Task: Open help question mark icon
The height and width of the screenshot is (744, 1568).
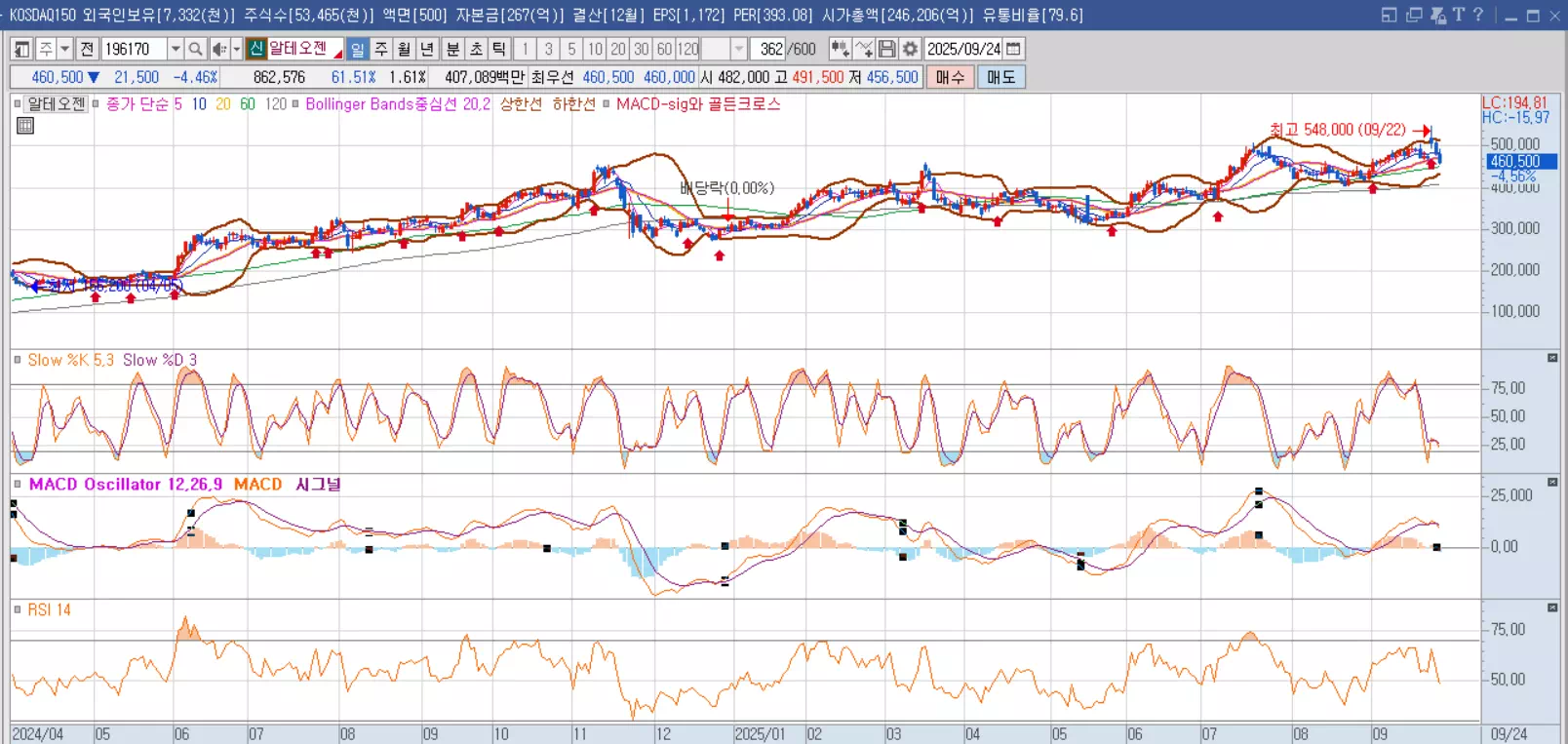Action: click(1478, 15)
